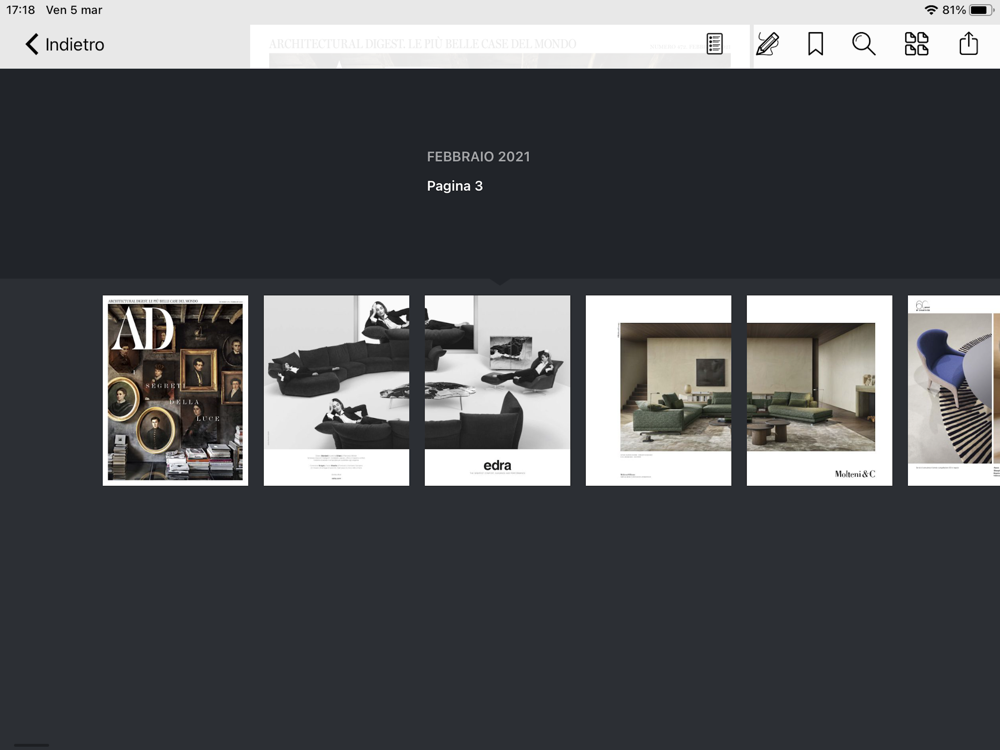Go back with the Indietro button
Viewport: 1000px width, 750px height.
point(64,45)
